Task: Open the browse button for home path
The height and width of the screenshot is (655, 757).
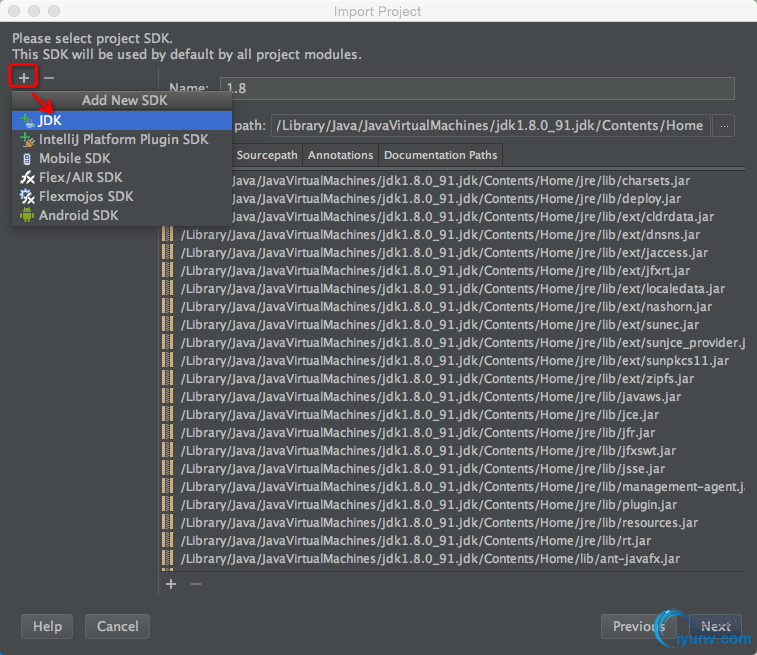Action: tap(724, 126)
